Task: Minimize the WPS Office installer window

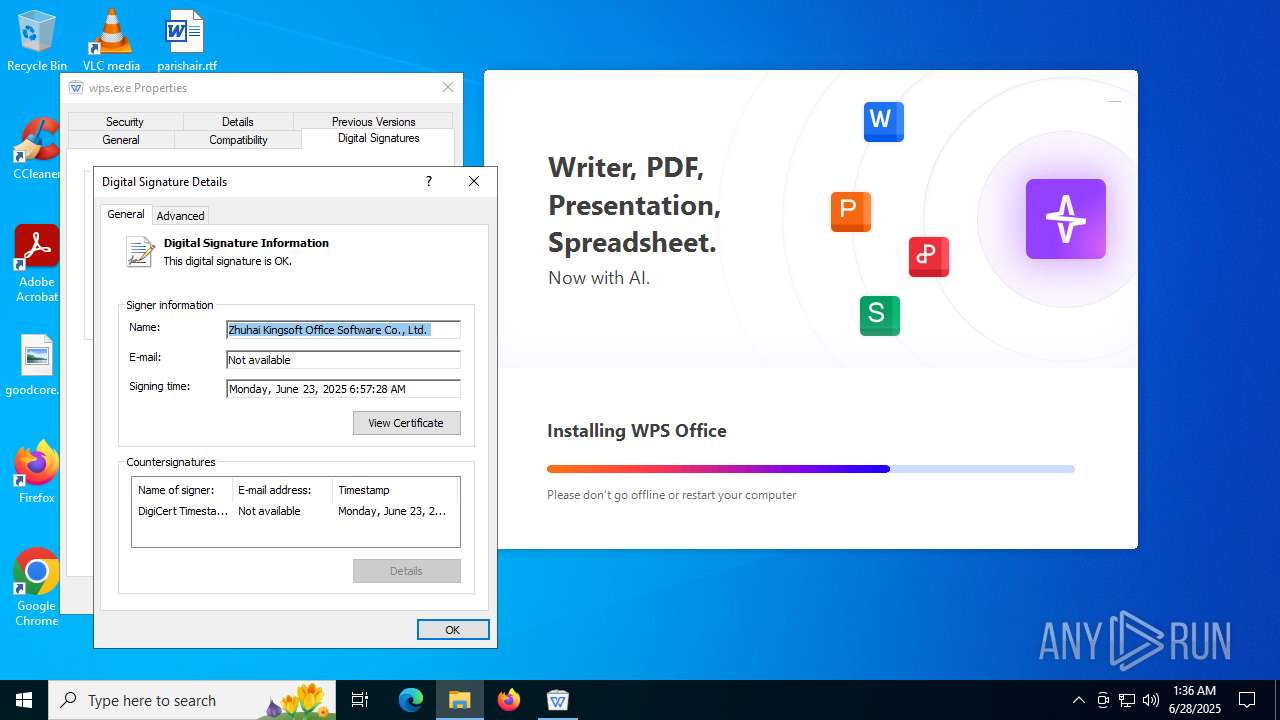Action: tap(1115, 101)
